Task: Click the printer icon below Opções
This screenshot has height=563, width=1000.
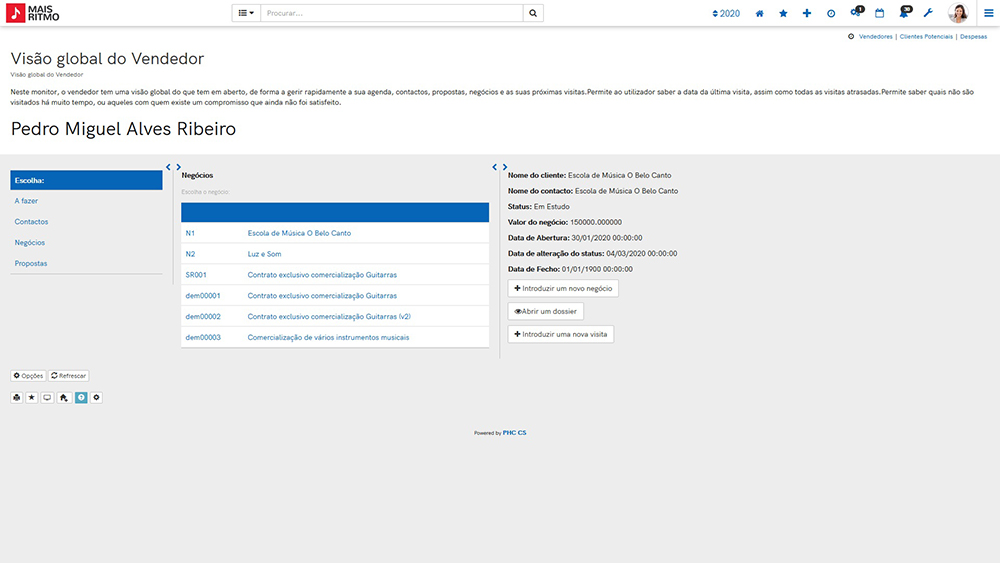Action: point(17,397)
